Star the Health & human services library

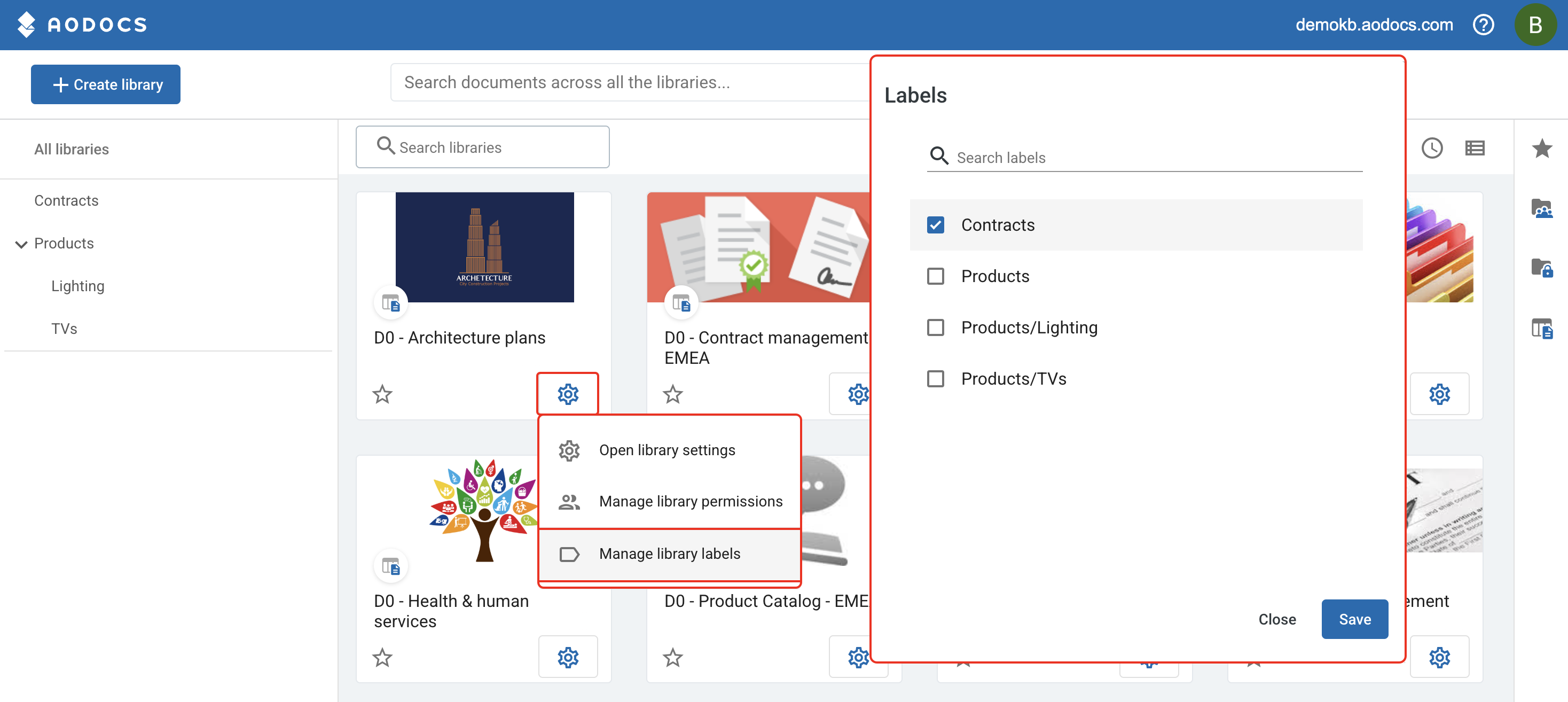pyautogui.click(x=382, y=657)
